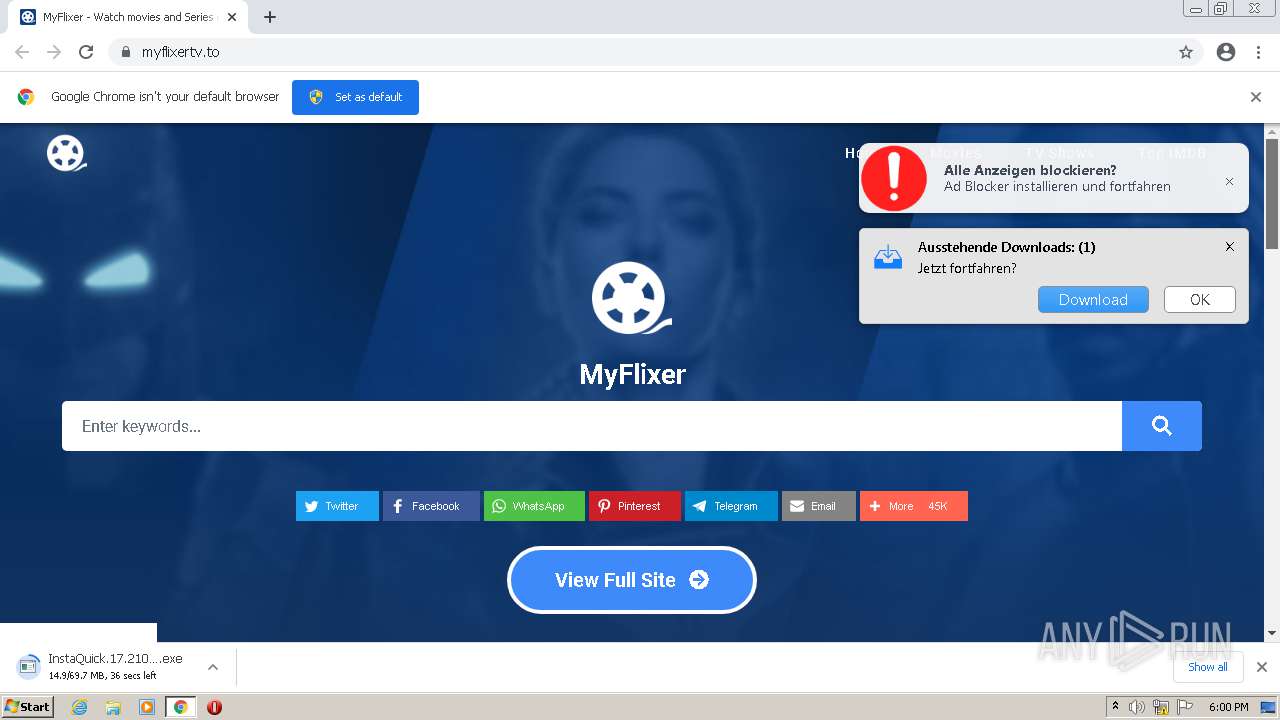Image resolution: width=1280 pixels, height=720 pixels.
Task: Click scrollbar down arrow
Action: click(x=1272, y=633)
